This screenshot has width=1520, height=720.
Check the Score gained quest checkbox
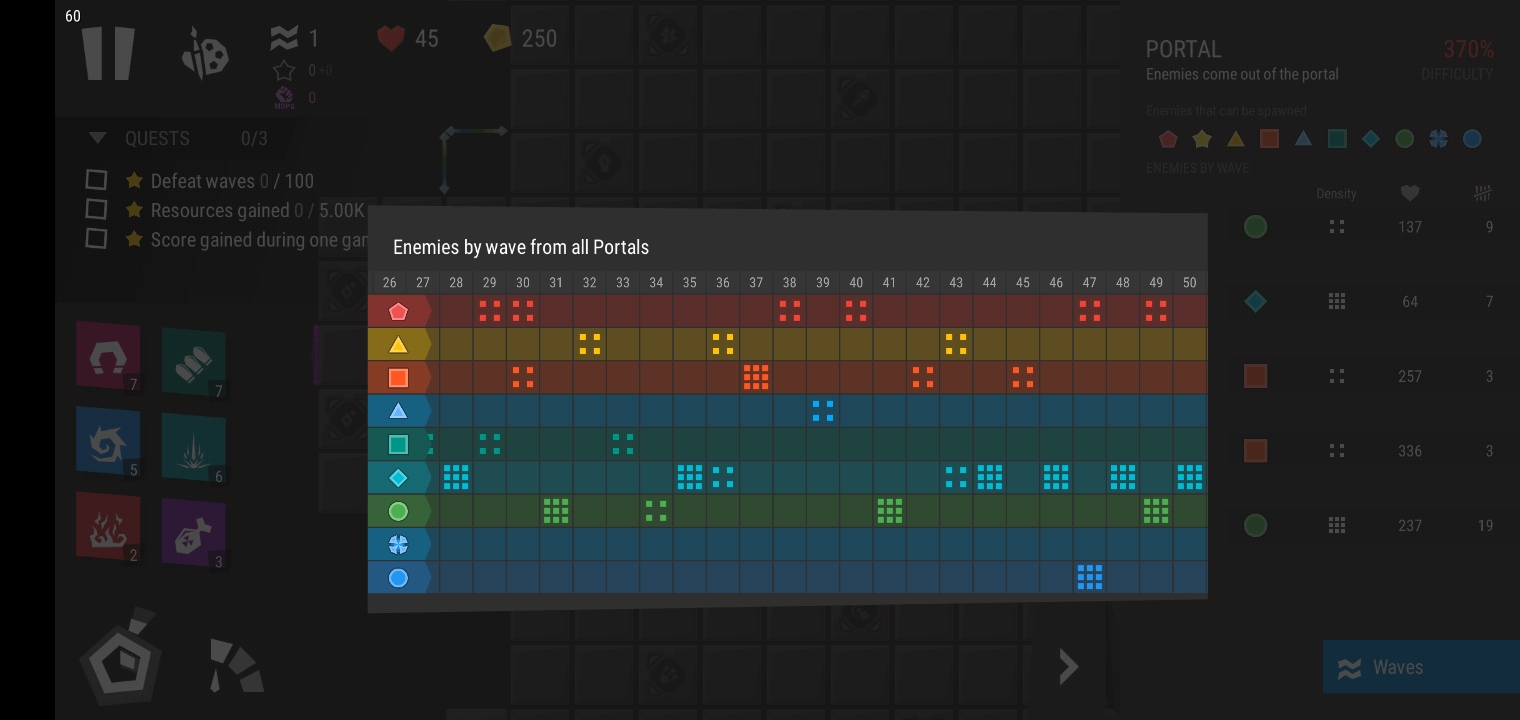coord(96,238)
